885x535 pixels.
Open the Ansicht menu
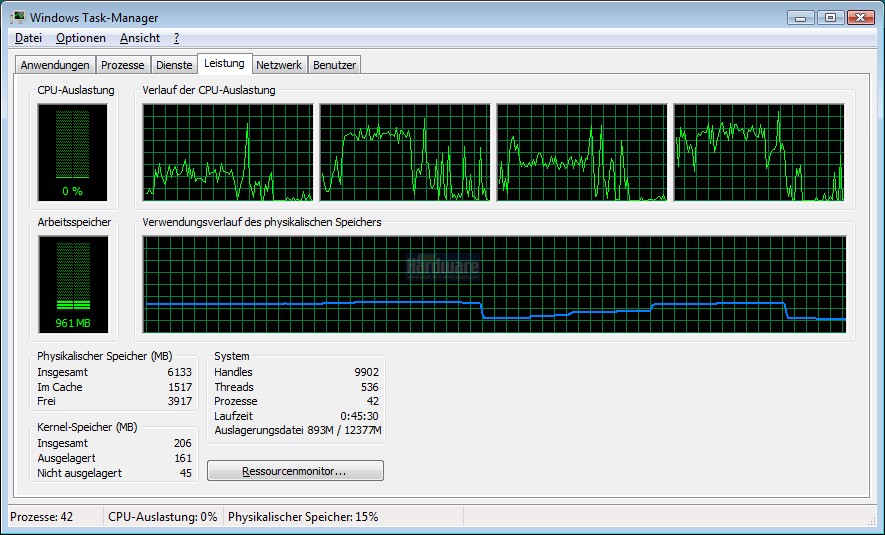tap(139, 38)
